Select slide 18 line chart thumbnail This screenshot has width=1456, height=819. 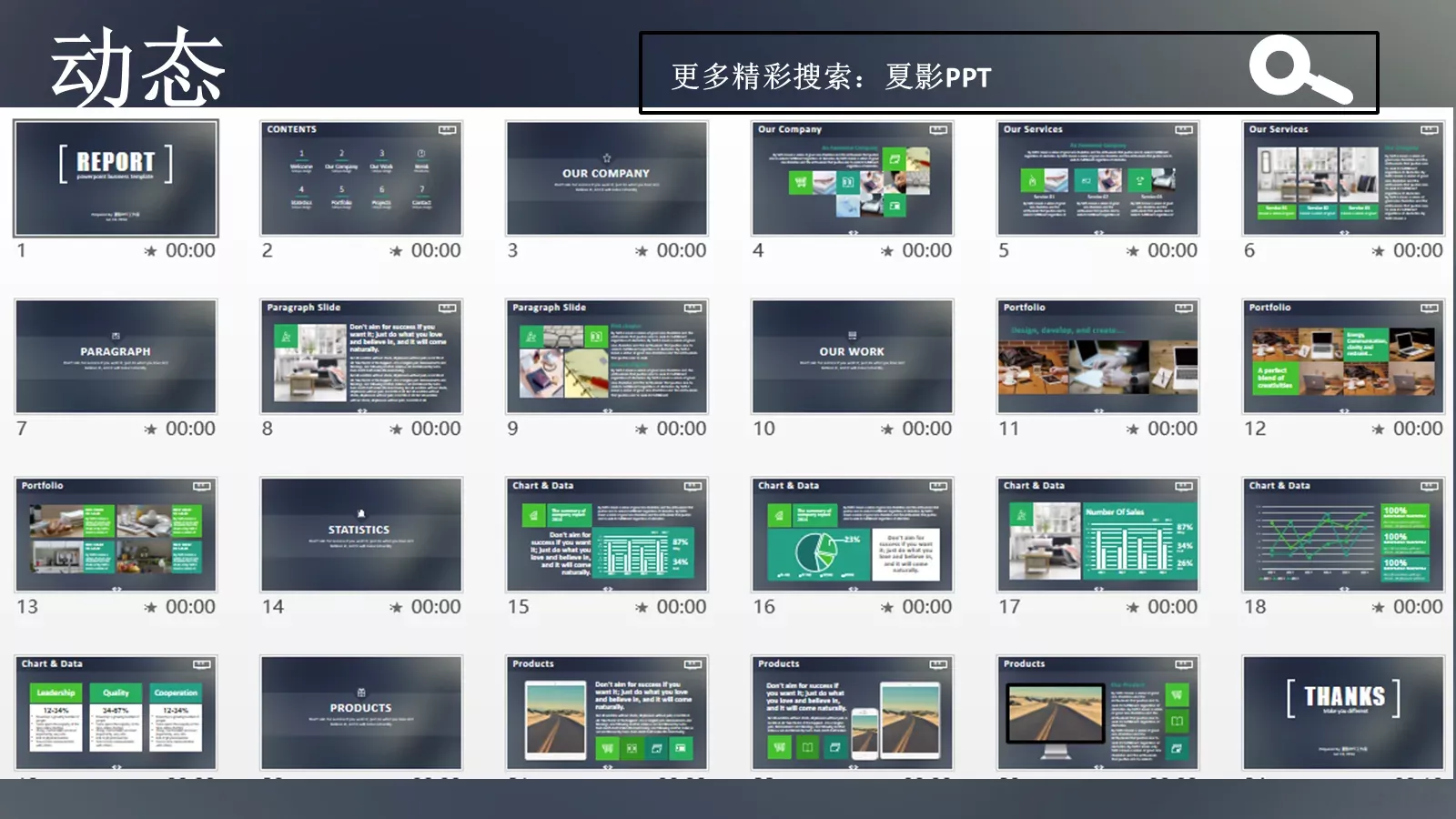(1343, 534)
